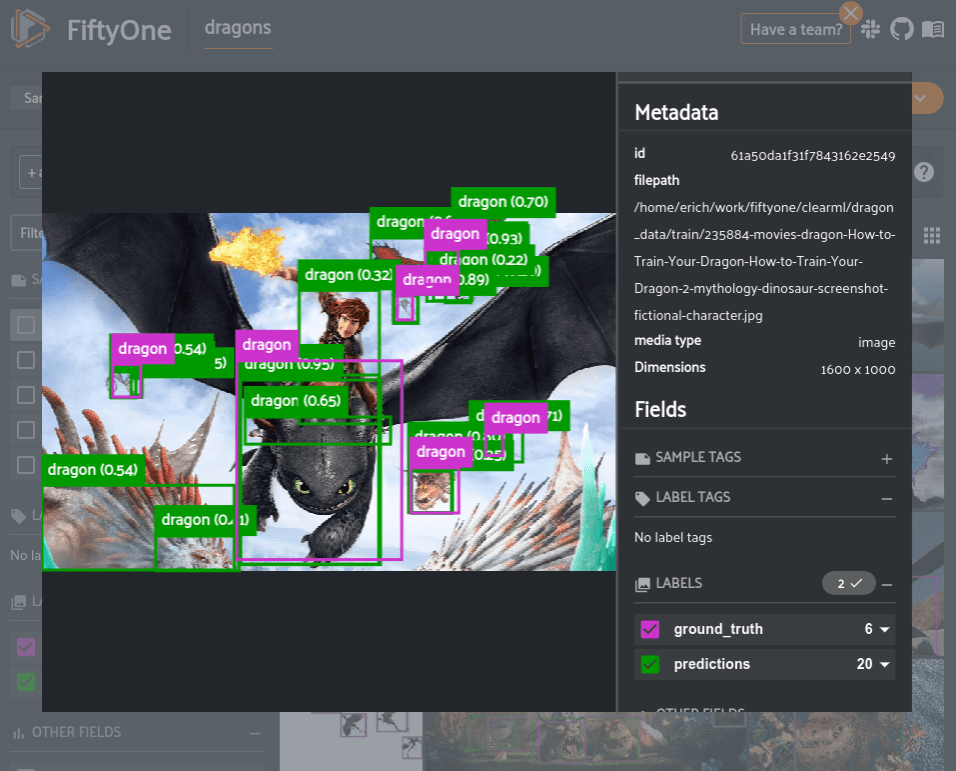Select the dragon (0.22) prediction label

(483, 260)
